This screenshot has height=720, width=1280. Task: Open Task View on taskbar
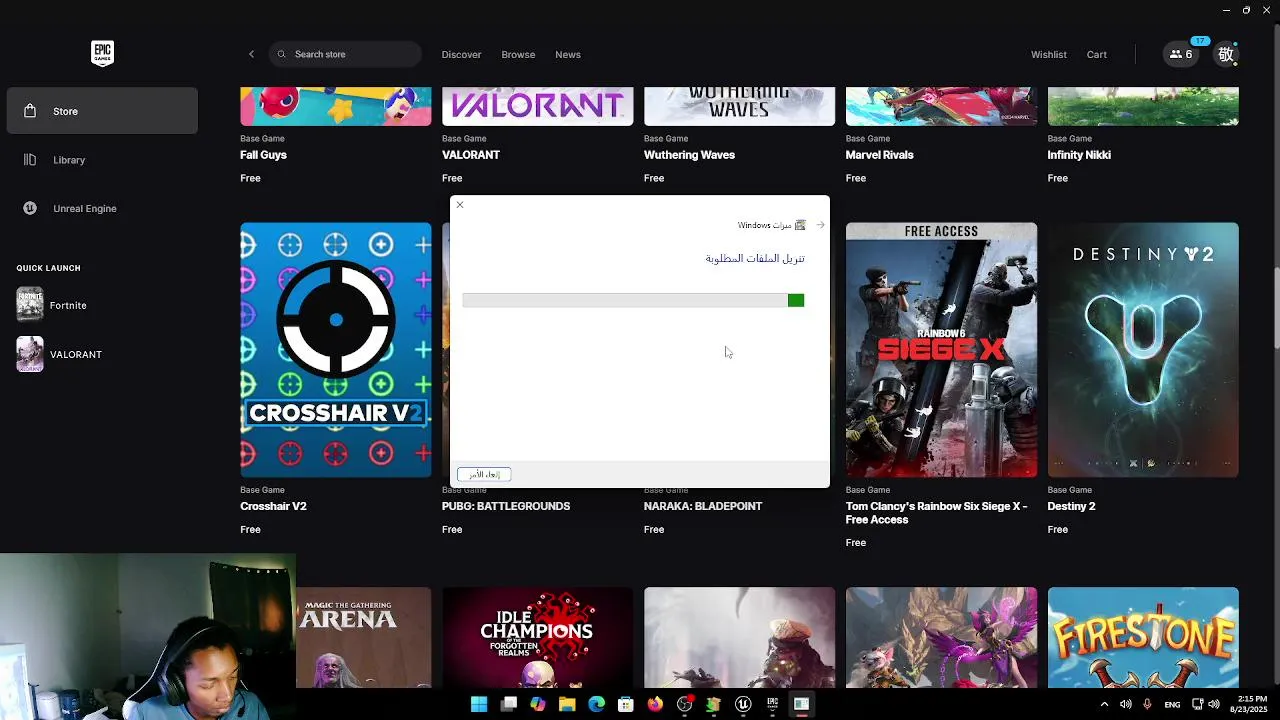pos(508,704)
